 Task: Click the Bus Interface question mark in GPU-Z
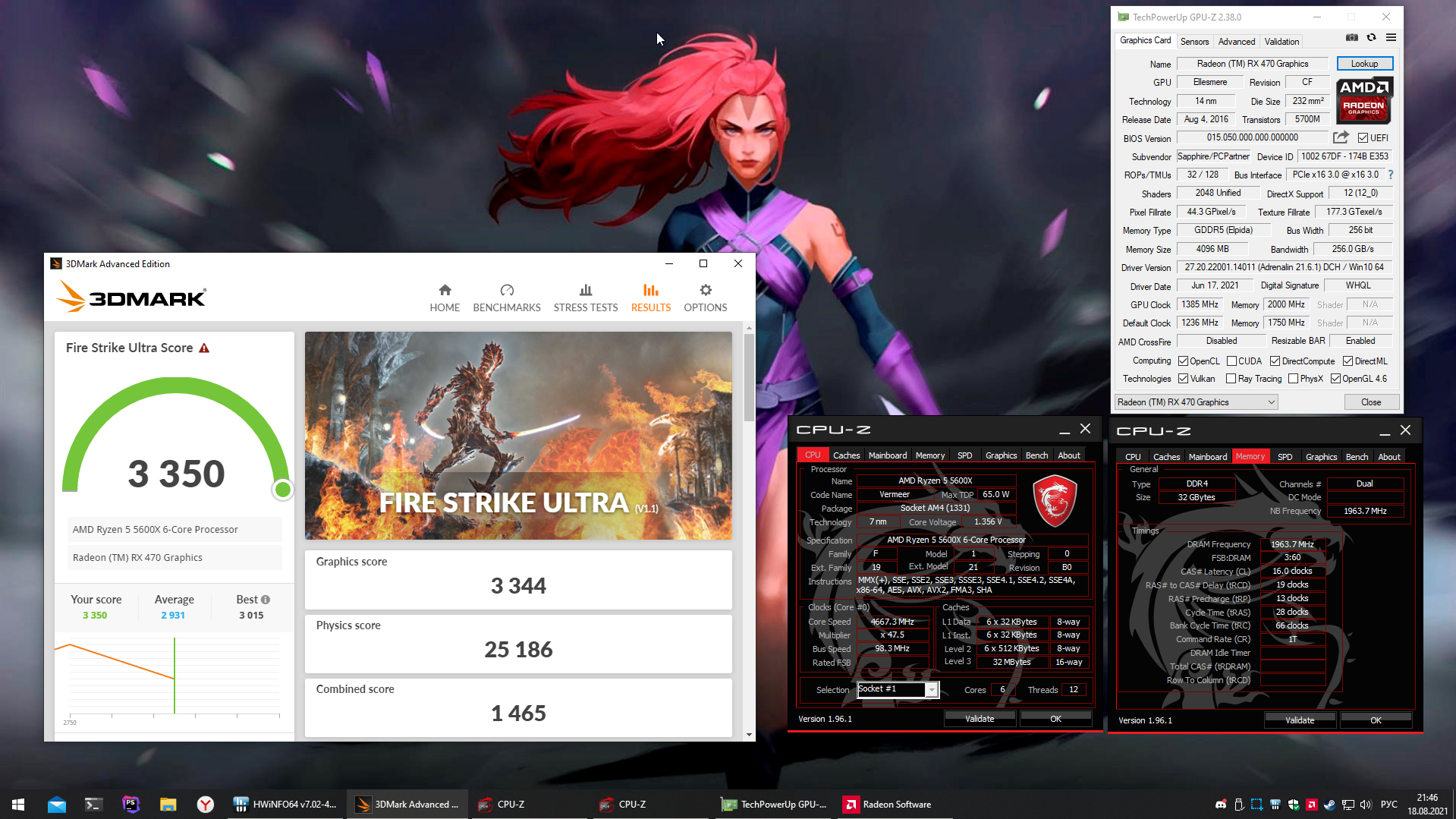(1391, 175)
